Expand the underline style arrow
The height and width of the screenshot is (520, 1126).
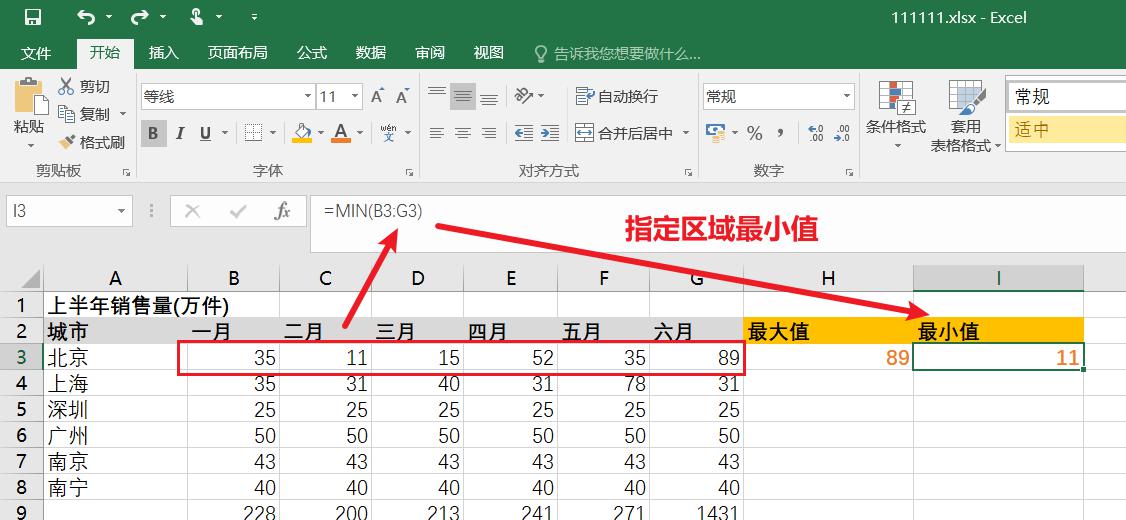tap(225, 134)
